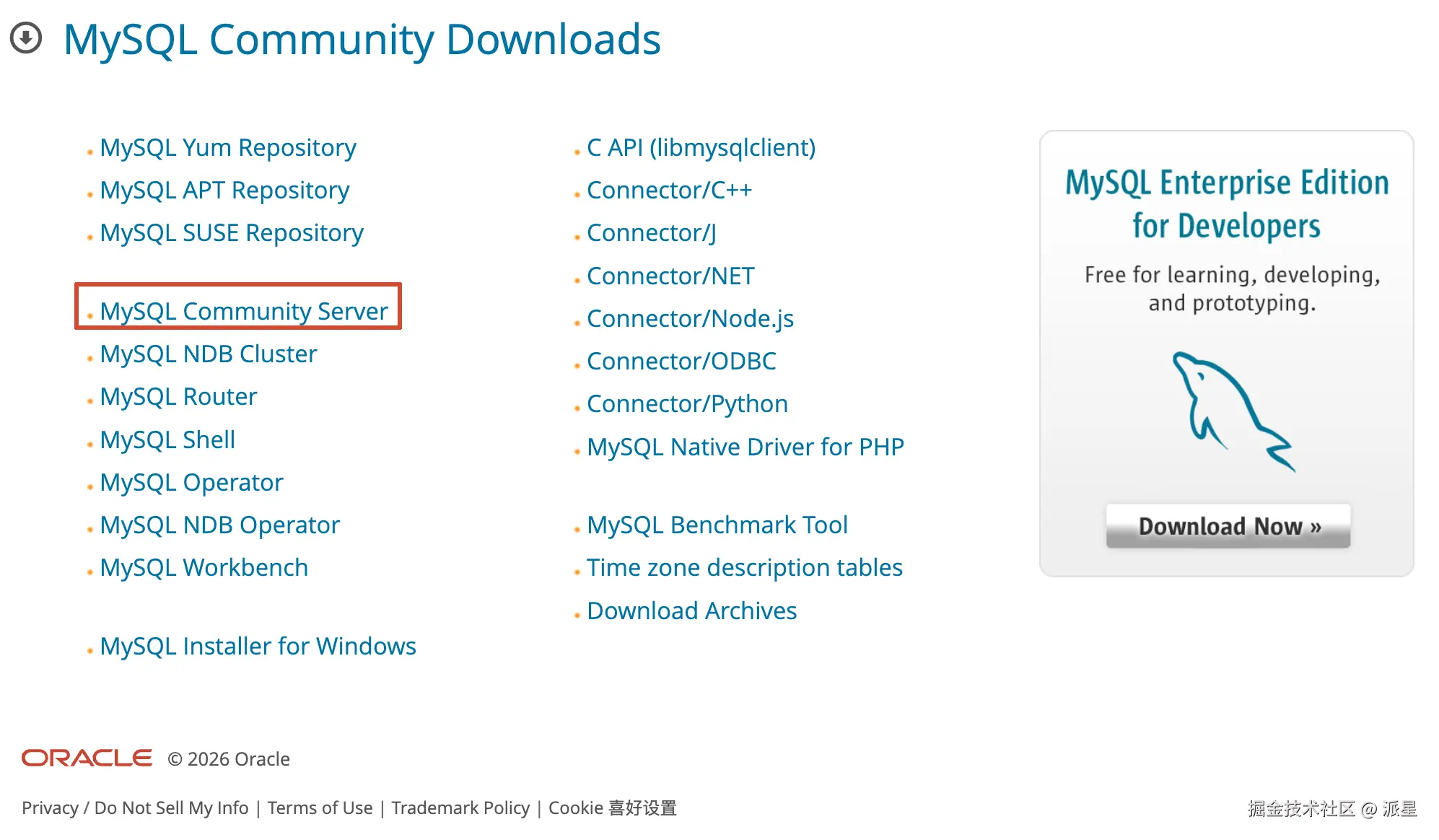Open the C API (libmysqlclient) link
Image resolution: width=1439 pixels, height=840 pixels.
pyautogui.click(x=700, y=147)
